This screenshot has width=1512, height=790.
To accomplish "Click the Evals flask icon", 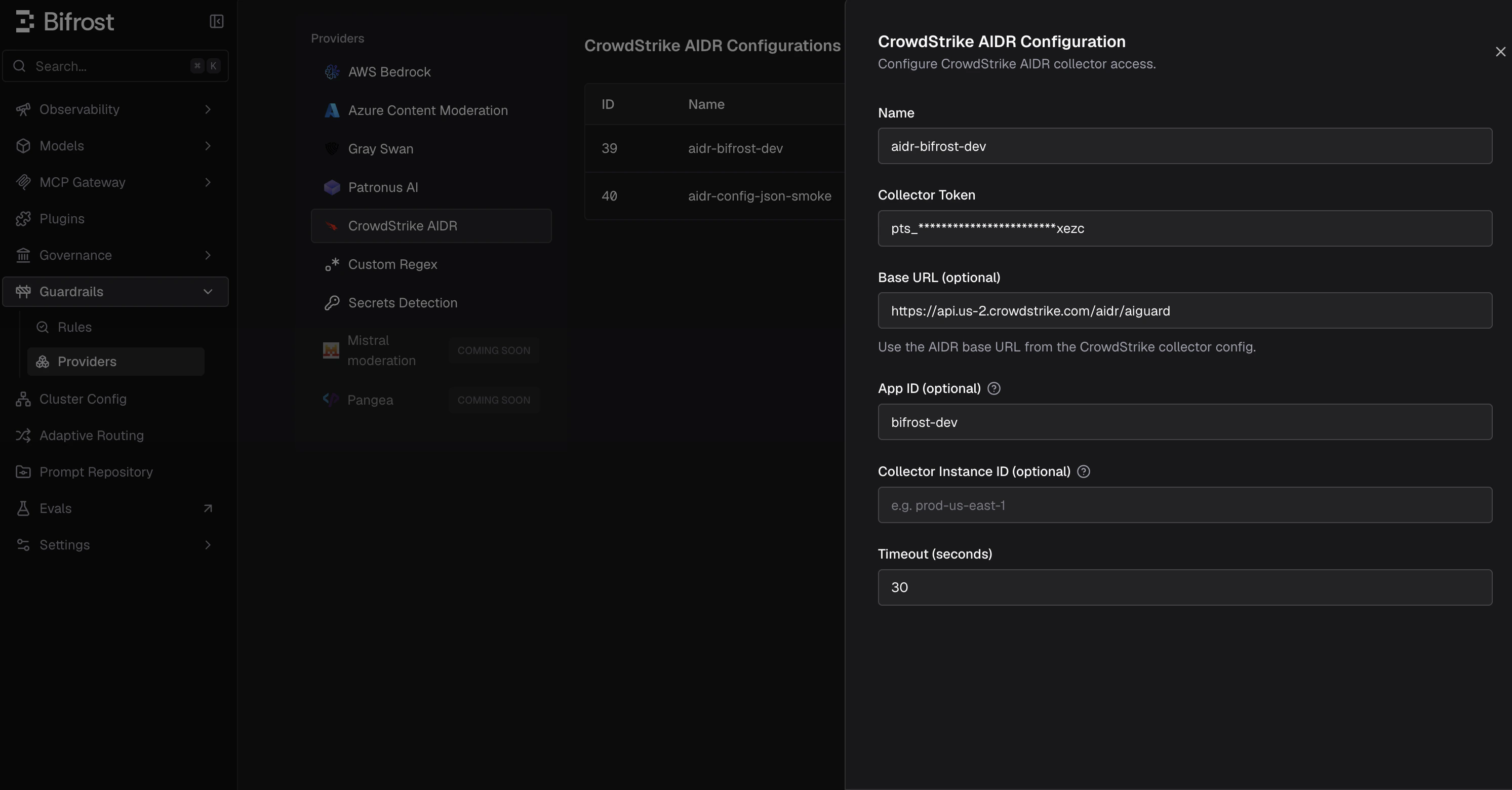I will pos(23,508).
